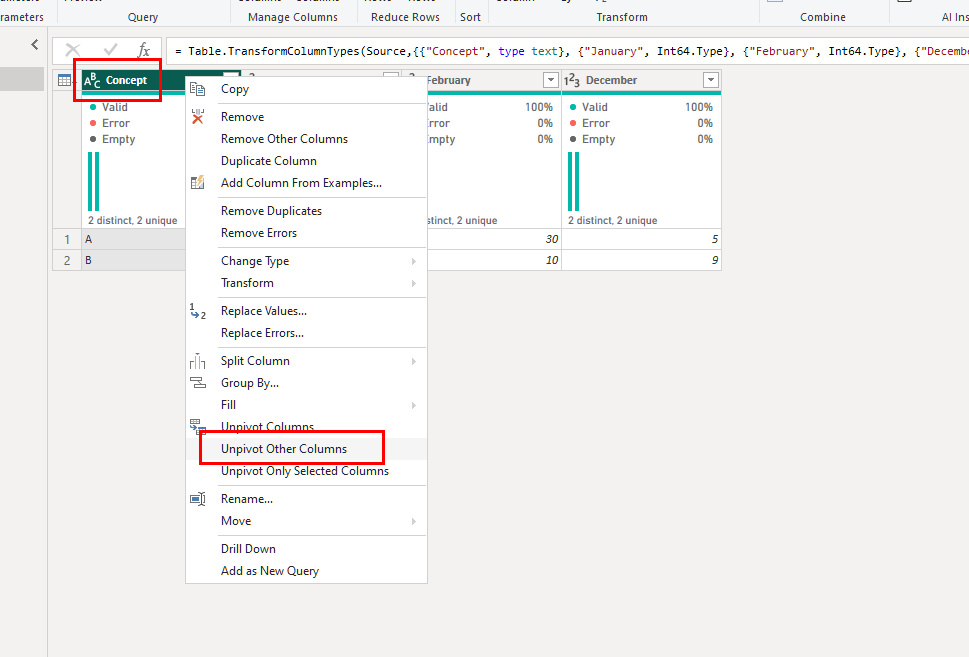Open February column filter dropdown
The width and height of the screenshot is (969, 657).
pos(551,80)
